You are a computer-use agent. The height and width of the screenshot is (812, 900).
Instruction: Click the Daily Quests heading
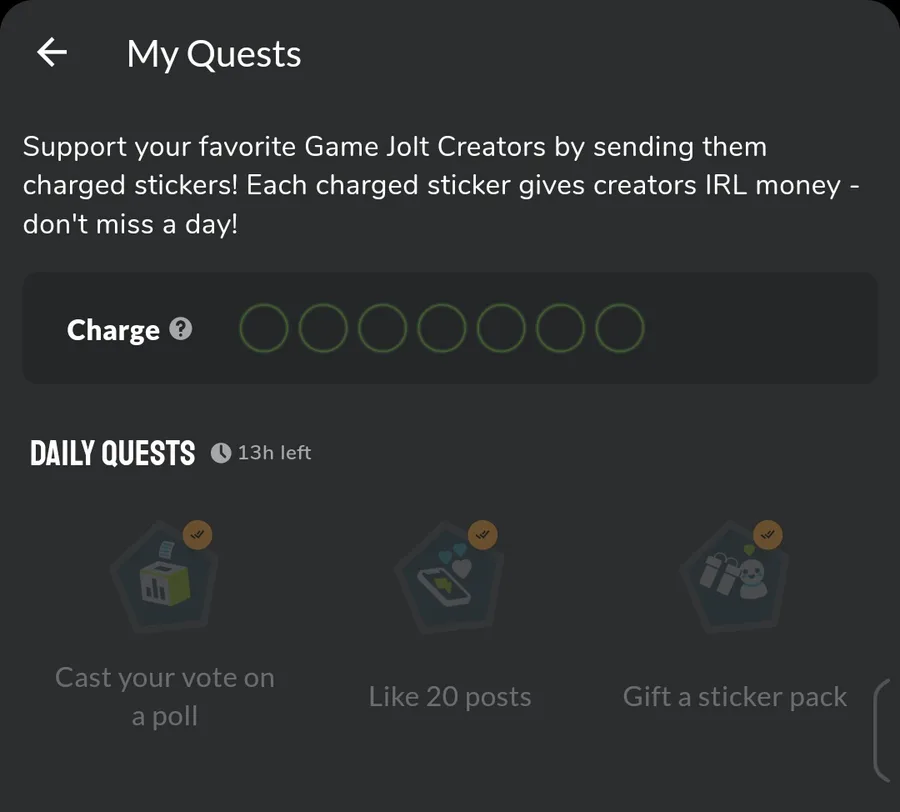coord(113,454)
